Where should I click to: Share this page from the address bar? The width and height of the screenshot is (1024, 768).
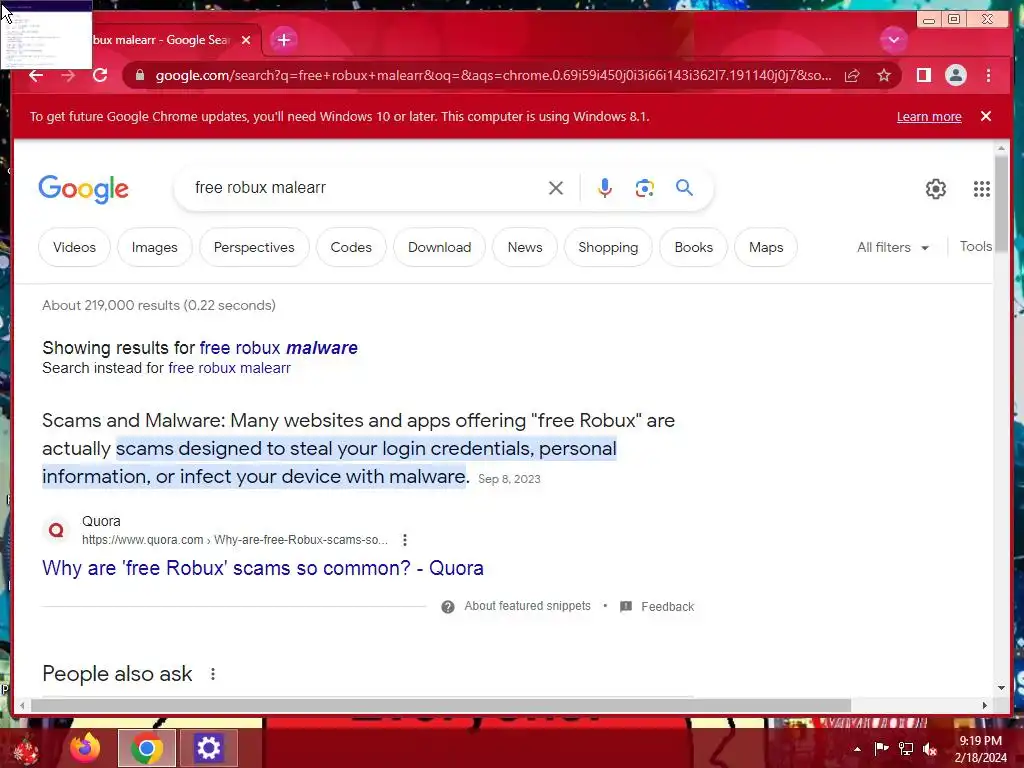coord(852,76)
